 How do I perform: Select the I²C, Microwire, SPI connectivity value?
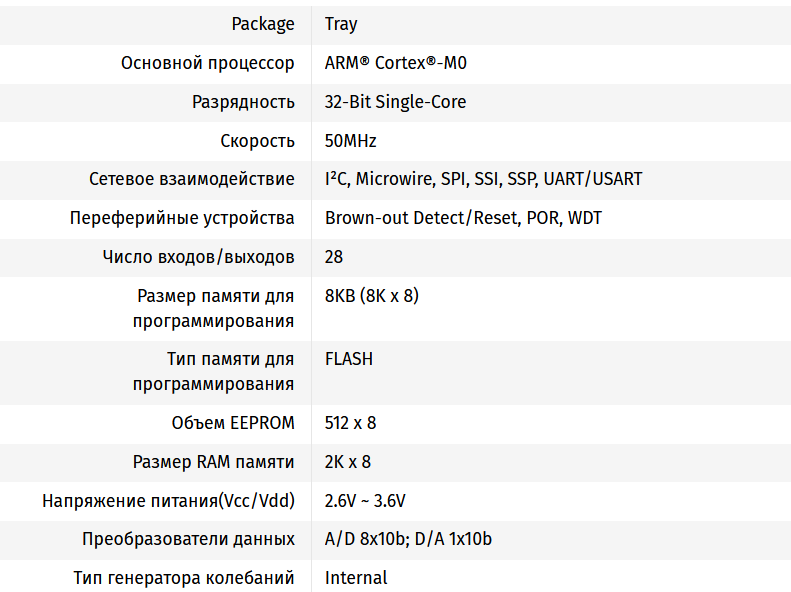pyautogui.click(x=483, y=179)
